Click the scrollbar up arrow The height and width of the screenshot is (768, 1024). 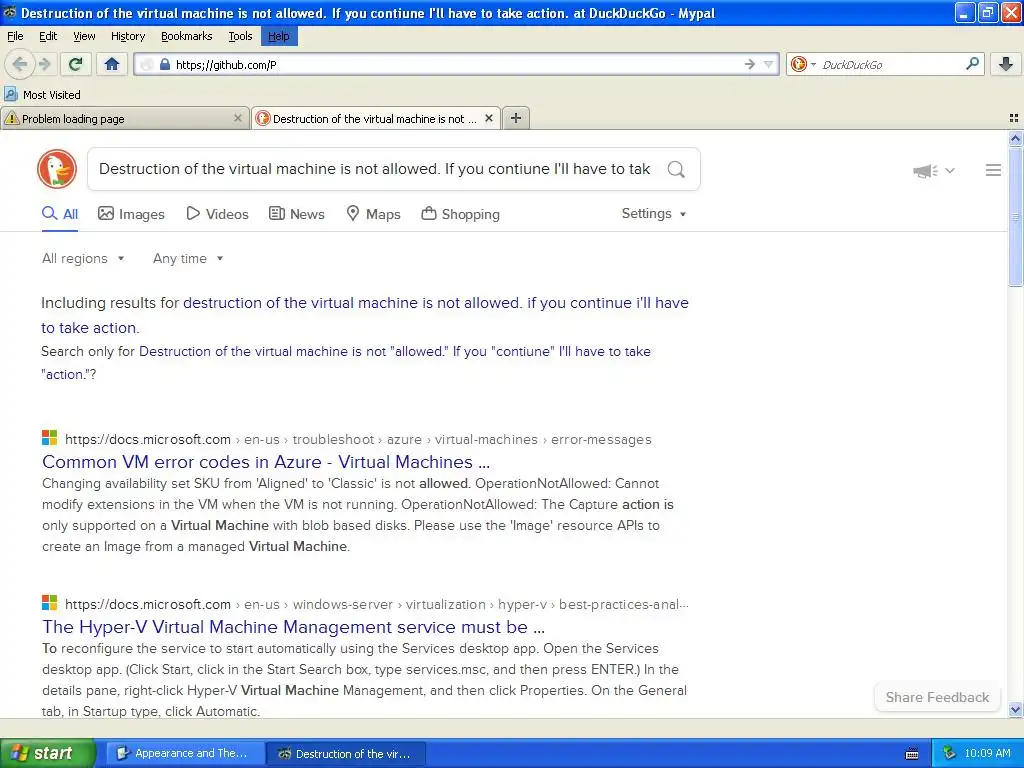click(x=1015, y=138)
